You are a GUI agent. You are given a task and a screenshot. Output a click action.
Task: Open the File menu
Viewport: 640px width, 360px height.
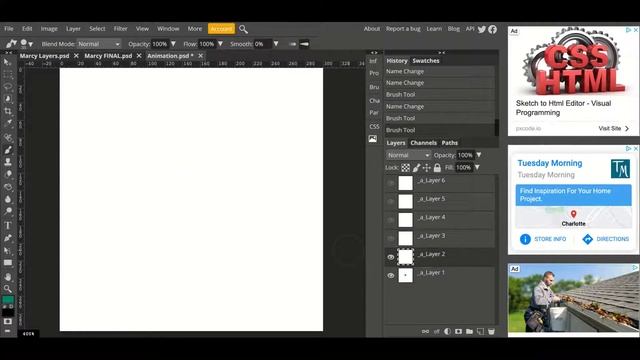click(9, 29)
